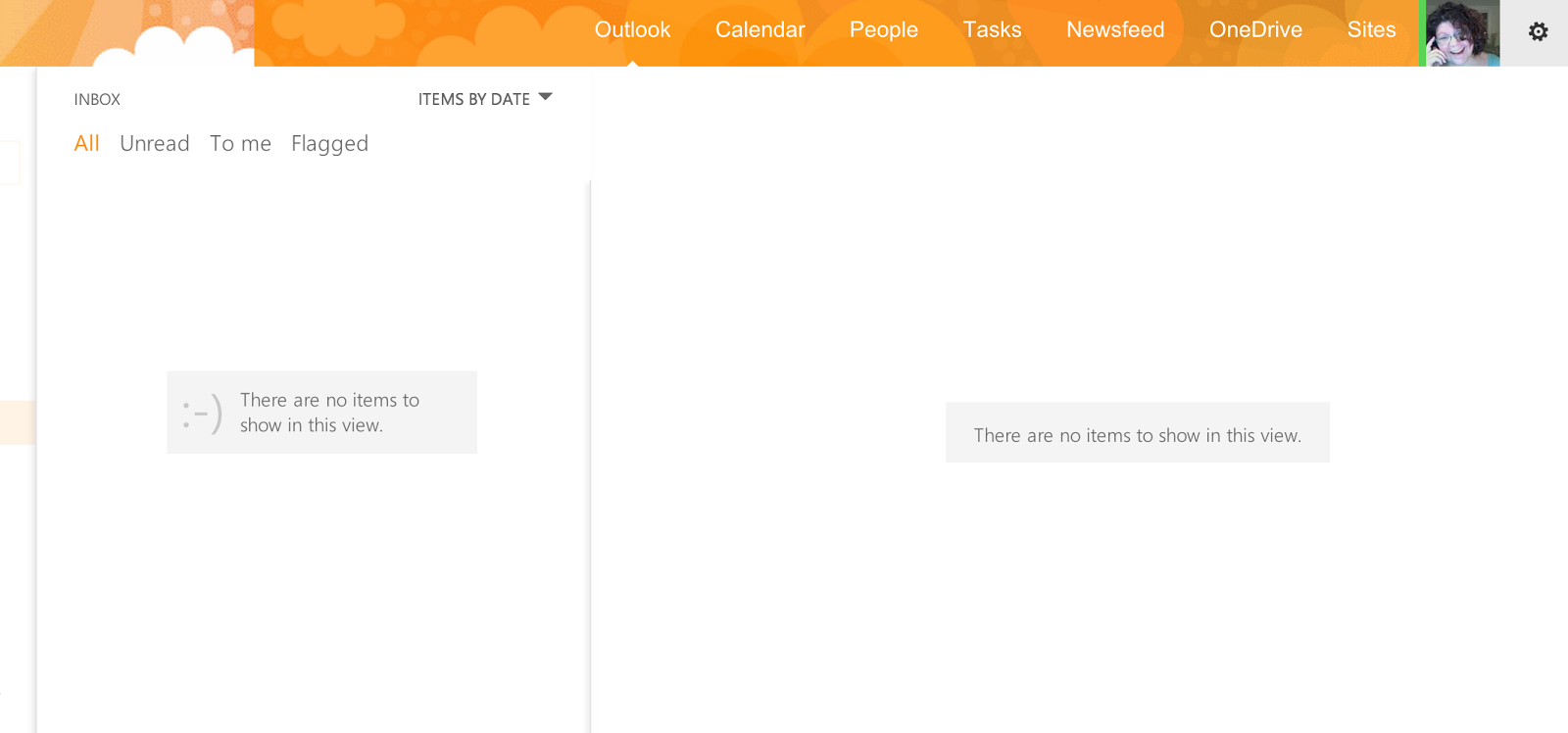
Task: Expand the Items by Date dropdown
Action: click(485, 99)
